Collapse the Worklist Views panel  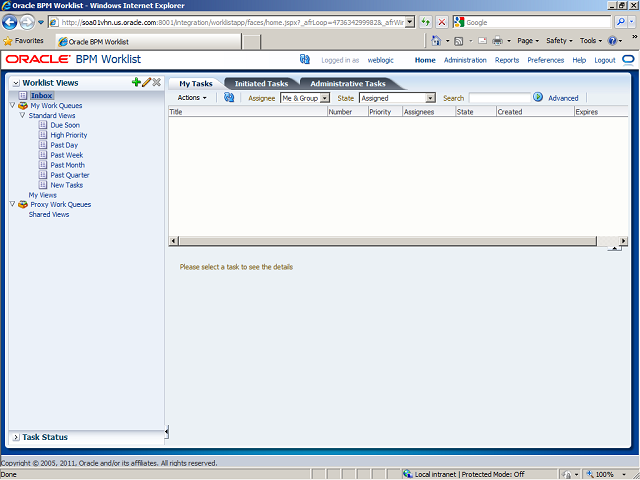pyautogui.click(x=14, y=83)
